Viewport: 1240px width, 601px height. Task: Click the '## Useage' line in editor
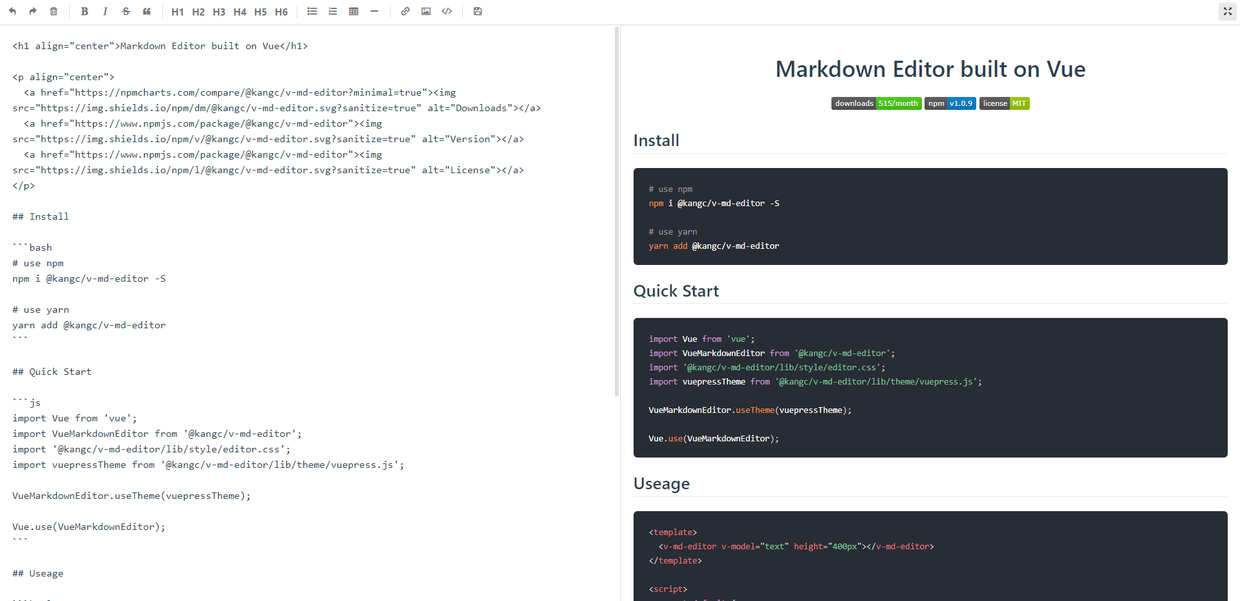[x=38, y=573]
